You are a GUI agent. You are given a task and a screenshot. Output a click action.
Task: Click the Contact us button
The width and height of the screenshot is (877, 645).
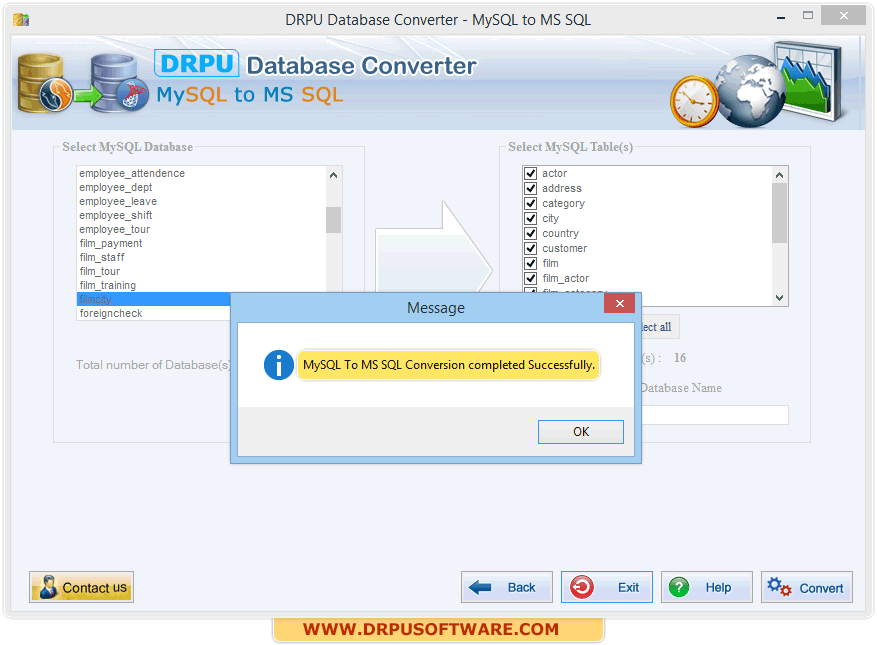coord(82,587)
